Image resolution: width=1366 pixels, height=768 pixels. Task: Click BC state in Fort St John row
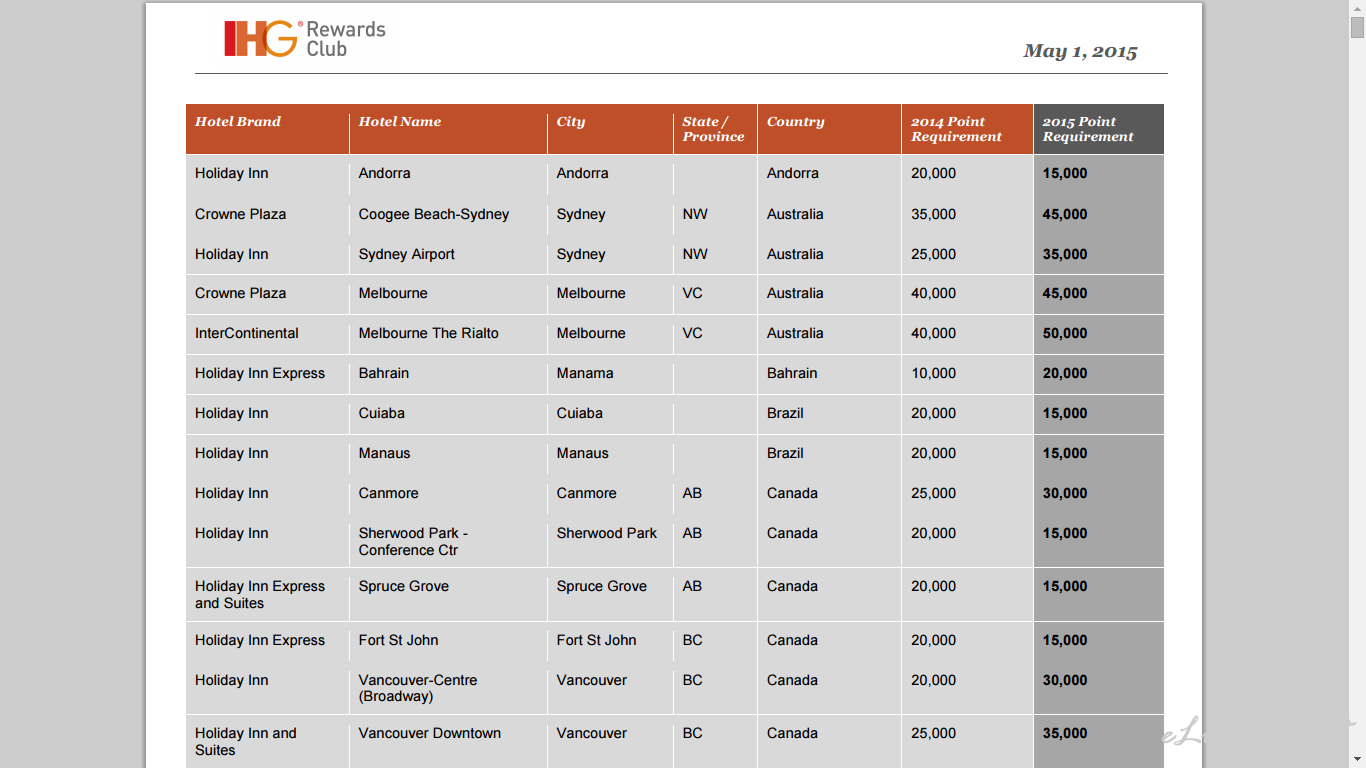click(693, 640)
